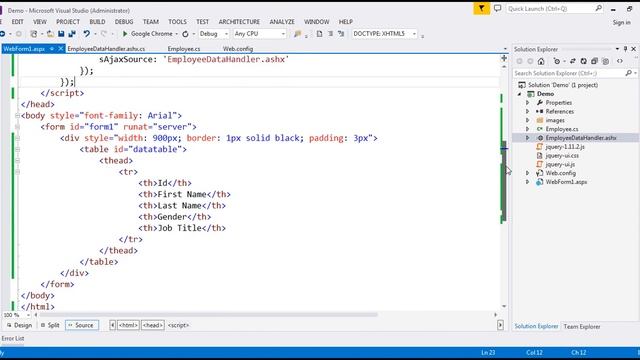Click the Undo arrow icon
Viewport: 640px width, 360px height.
(x=86, y=34)
